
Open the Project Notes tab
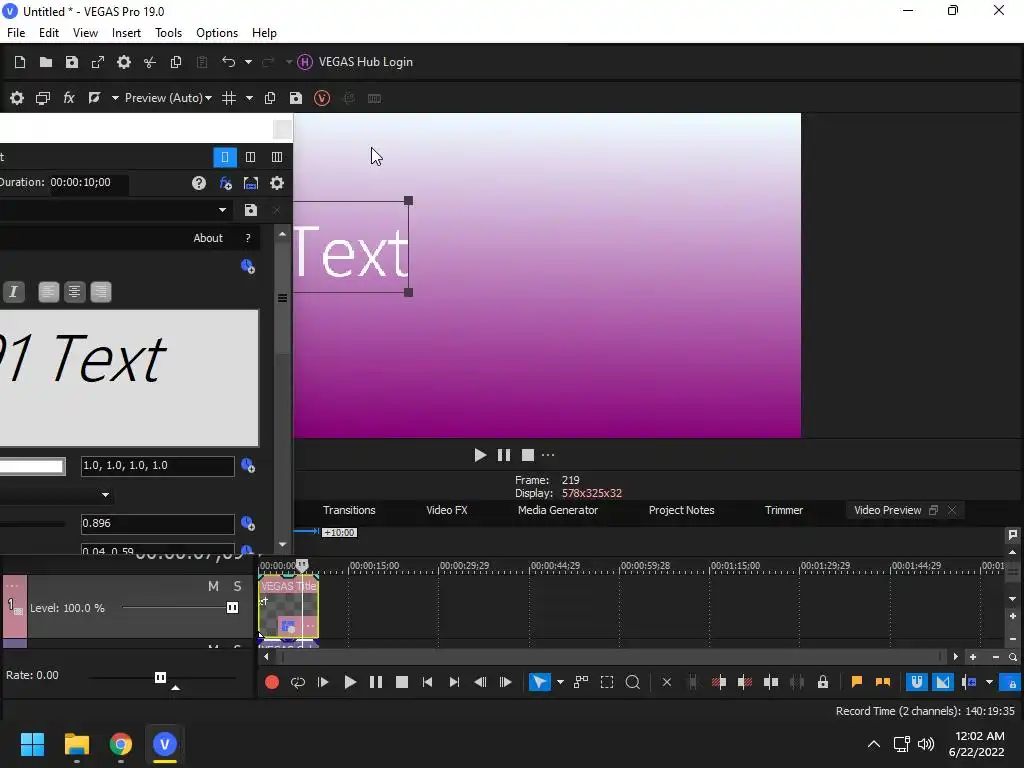(681, 511)
